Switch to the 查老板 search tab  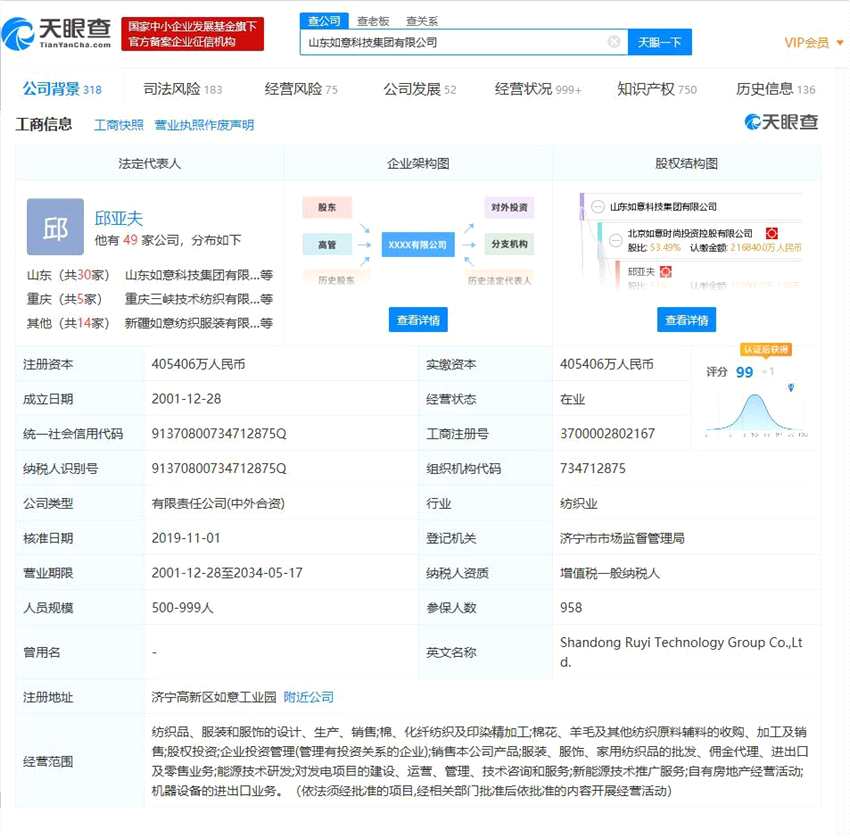click(373, 21)
